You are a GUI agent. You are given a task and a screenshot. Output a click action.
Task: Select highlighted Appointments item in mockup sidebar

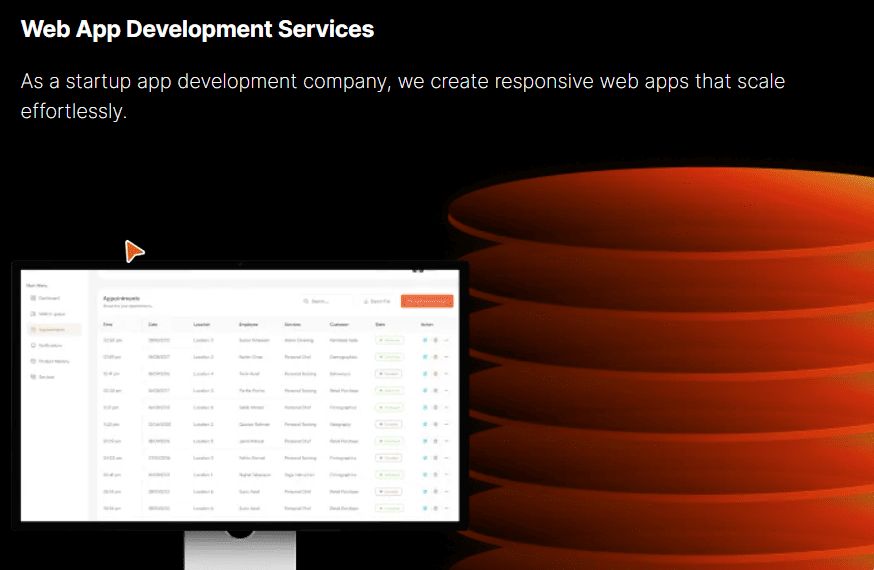[x=54, y=329]
